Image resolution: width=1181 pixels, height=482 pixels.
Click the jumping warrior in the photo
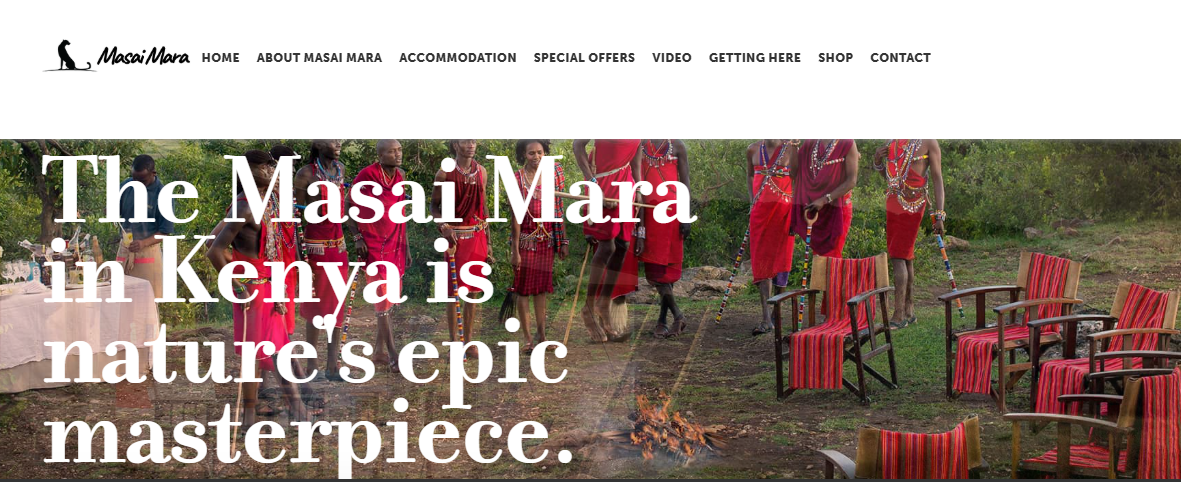pyautogui.click(x=612, y=237)
